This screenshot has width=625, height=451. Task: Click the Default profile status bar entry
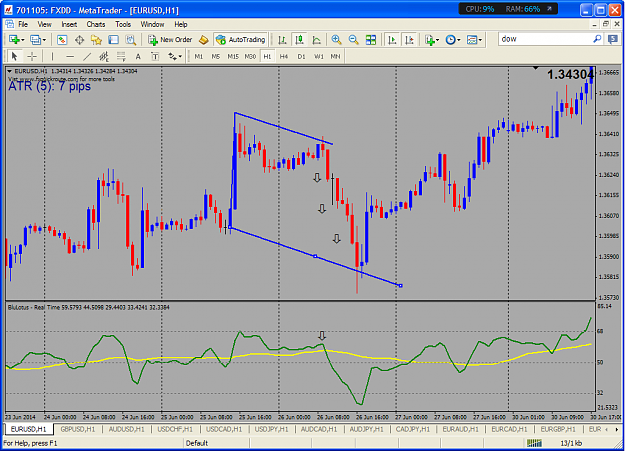[x=197, y=443]
